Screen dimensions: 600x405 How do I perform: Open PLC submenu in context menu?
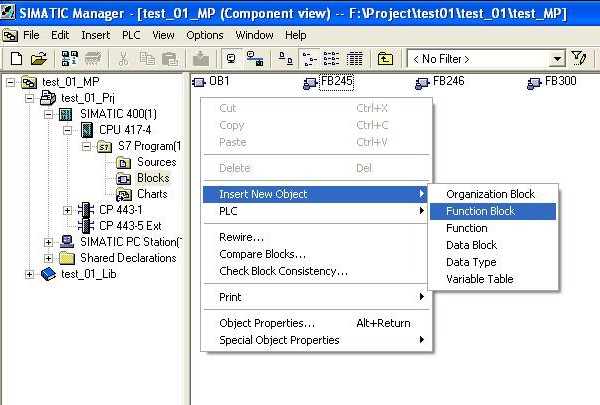click(x=315, y=211)
